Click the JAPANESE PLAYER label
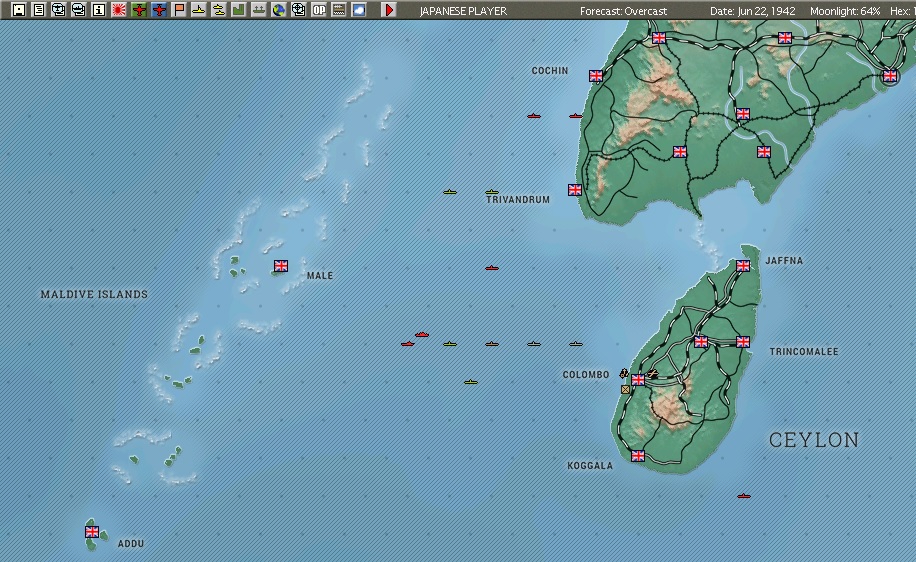This screenshot has height=562, width=916. tap(463, 11)
